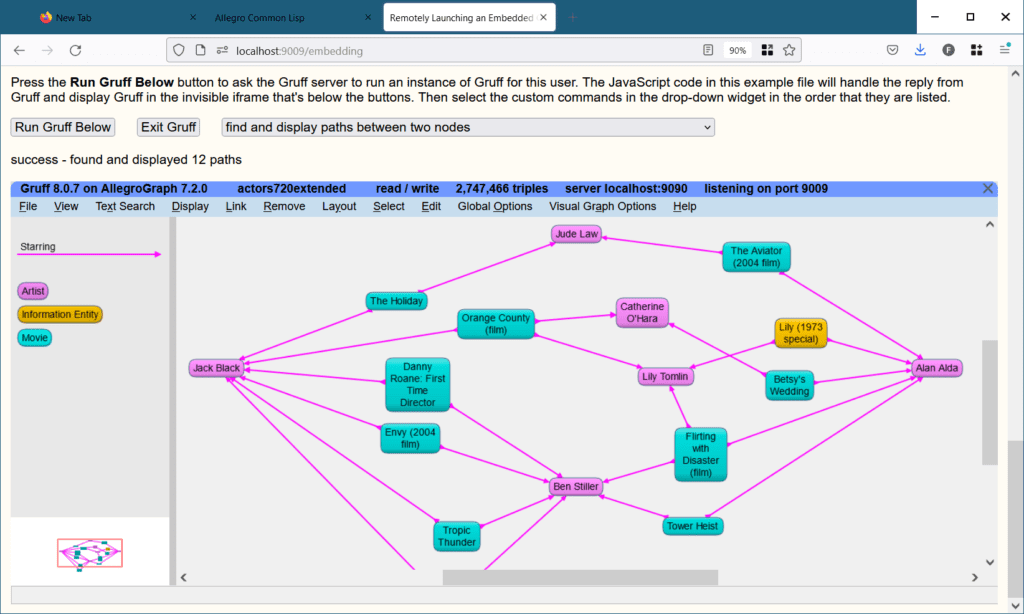Click the downloads icon in the Firefox toolbar

[920, 50]
